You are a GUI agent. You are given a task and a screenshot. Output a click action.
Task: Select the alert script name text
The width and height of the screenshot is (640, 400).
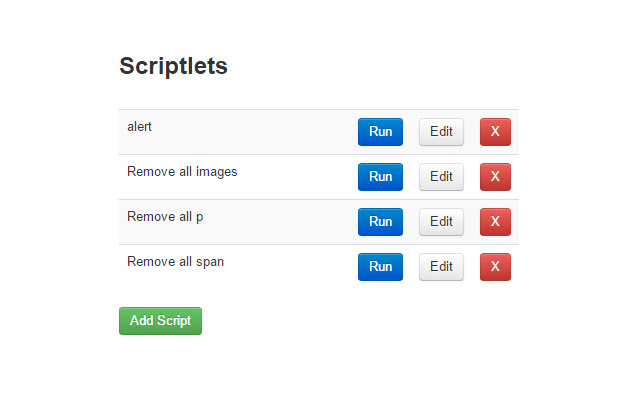[139, 127]
